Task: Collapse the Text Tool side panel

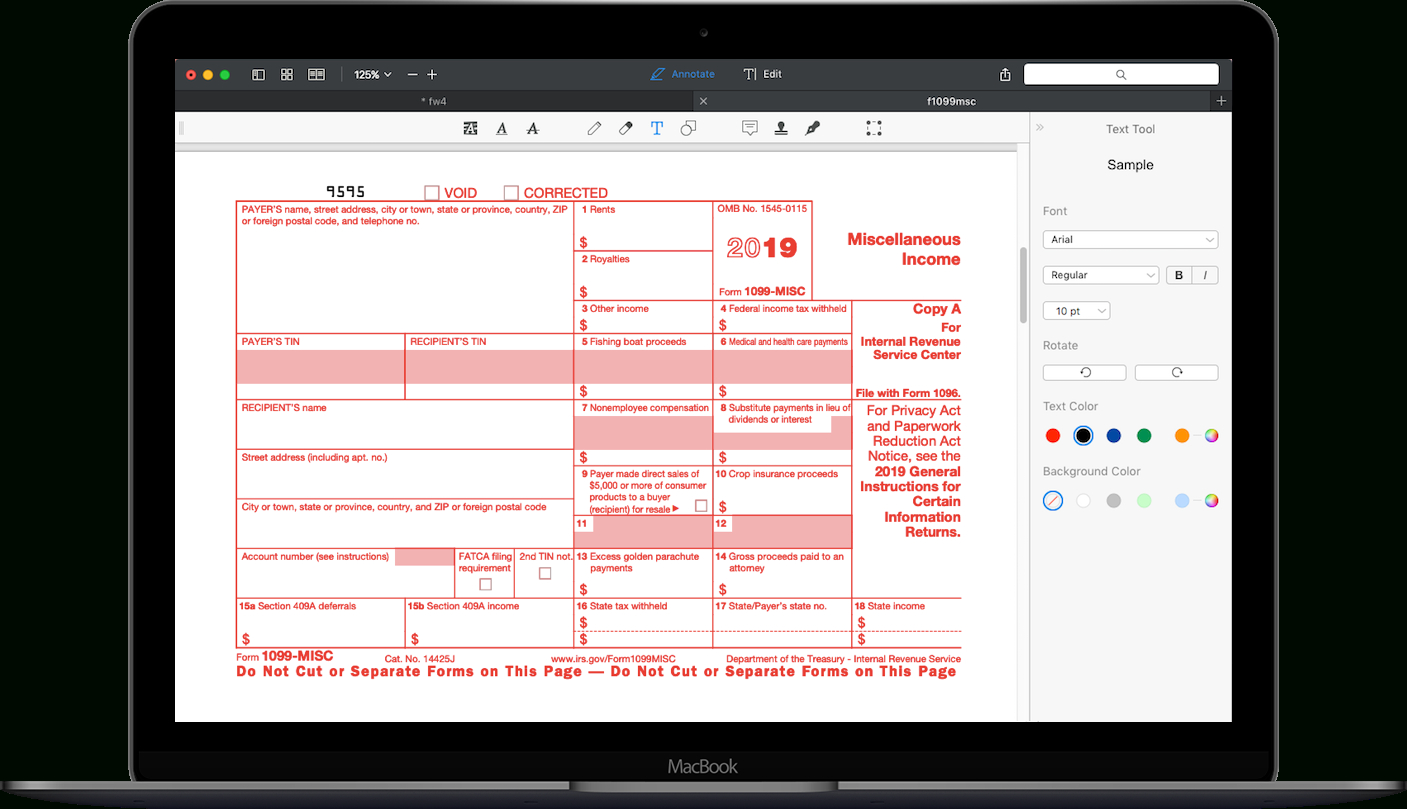Action: [1040, 128]
